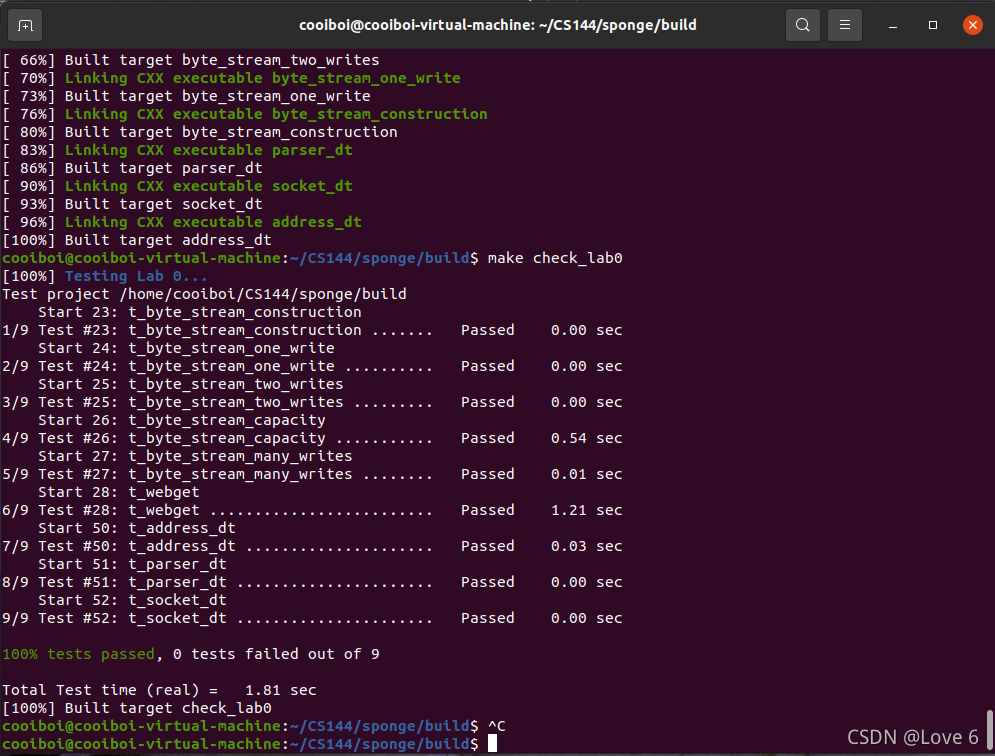Click 'Start 28: t_webget' line
This screenshot has width=995, height=756.
coord(119,493)
